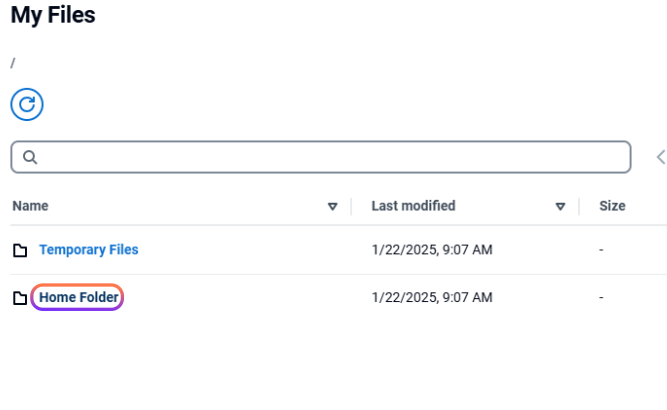Open the Temporary Files folder link

(x=88, y=250)
